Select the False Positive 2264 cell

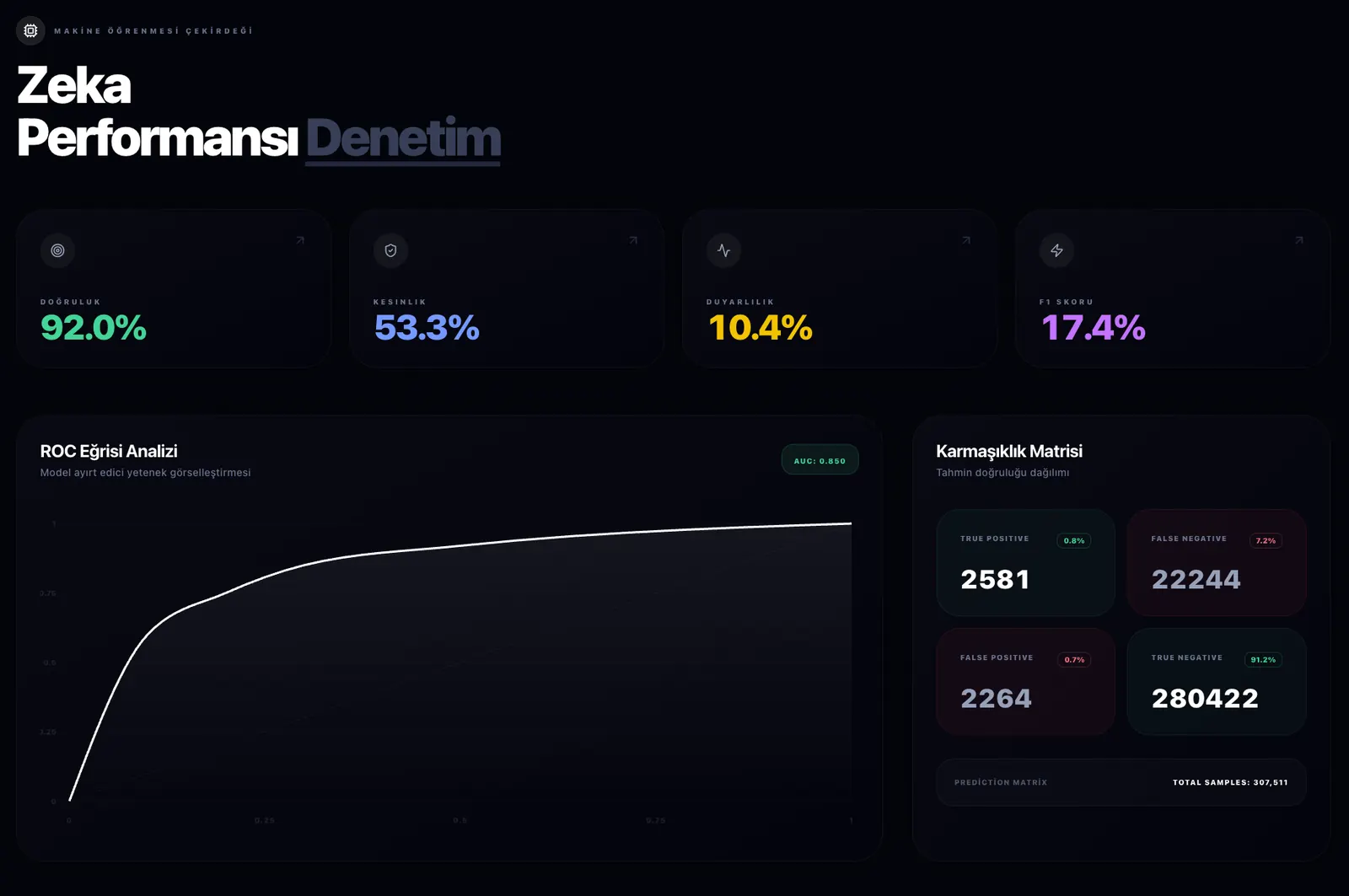(1025, 682)
